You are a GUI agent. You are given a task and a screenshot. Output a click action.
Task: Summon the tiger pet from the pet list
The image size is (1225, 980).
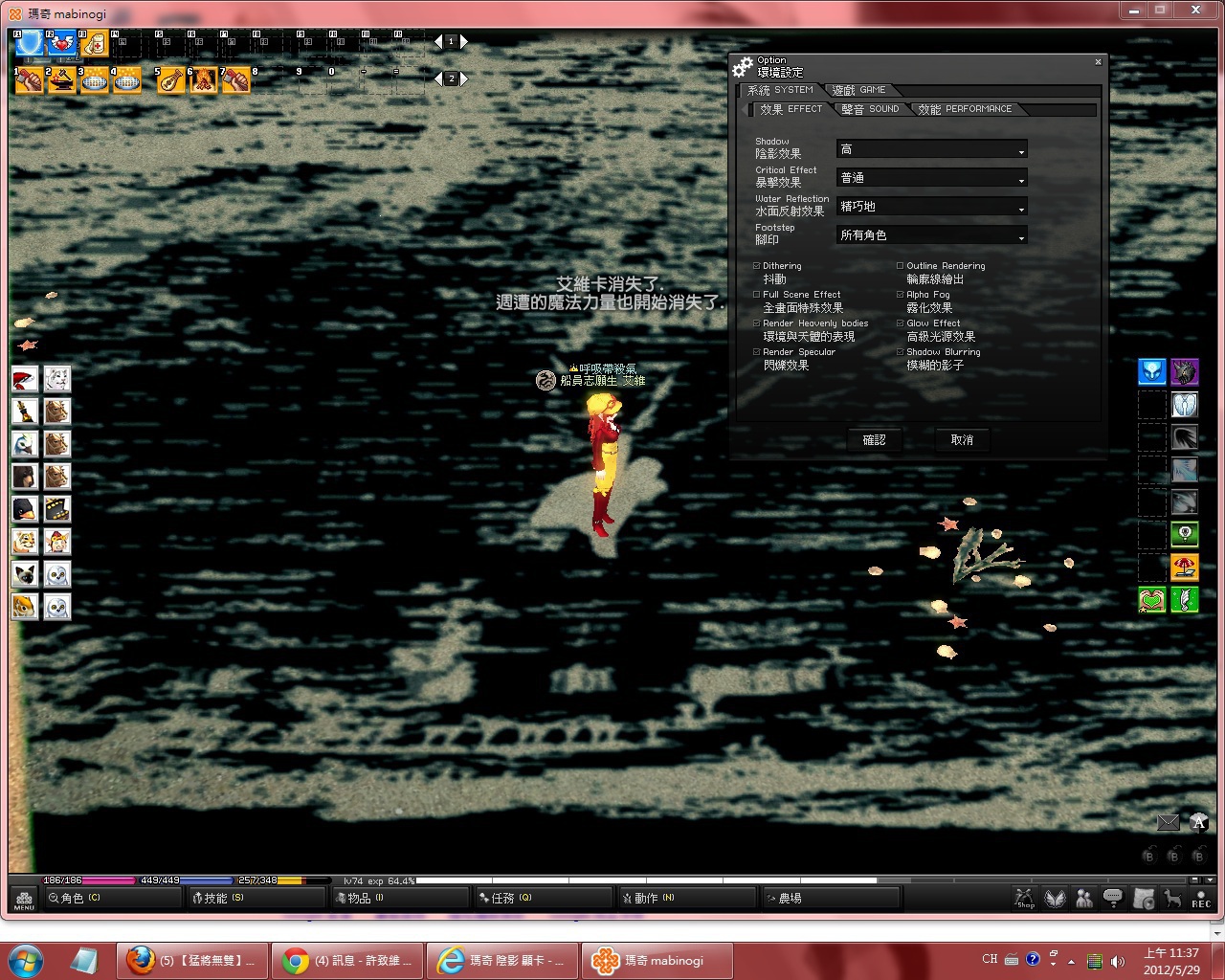pos(25,542)
